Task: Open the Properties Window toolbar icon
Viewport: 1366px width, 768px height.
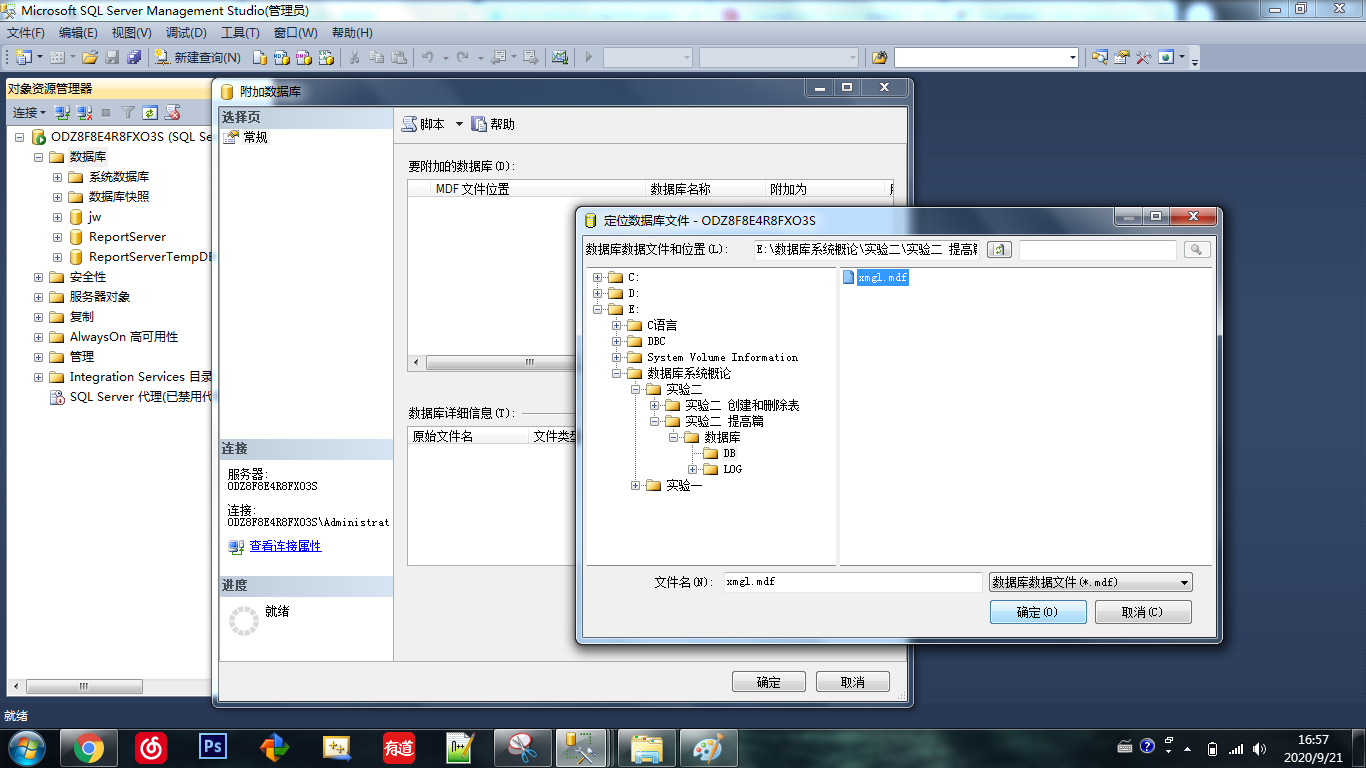Action: click(x=1122, y=57)
